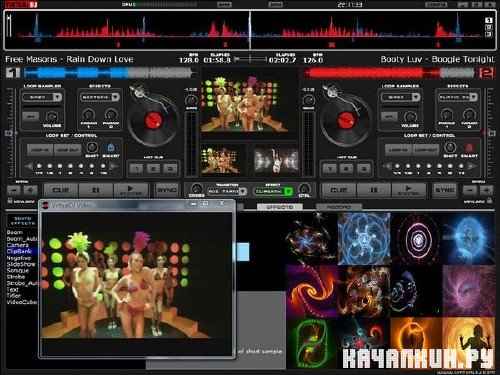Click hot cue 1 on left deck
500x375 pixels.
coord(136,169)
